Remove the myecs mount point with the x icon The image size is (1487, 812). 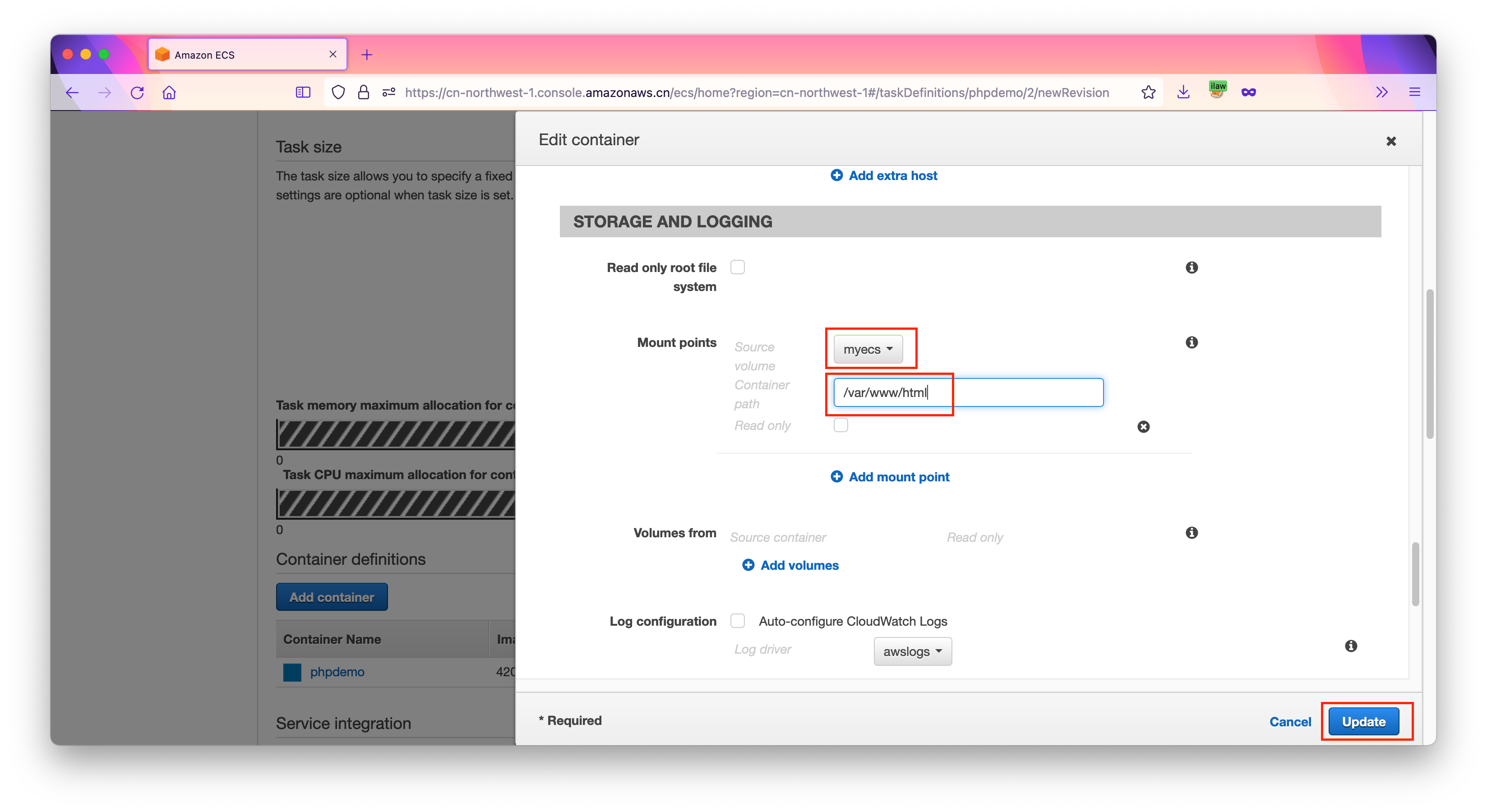point(1144,426)
